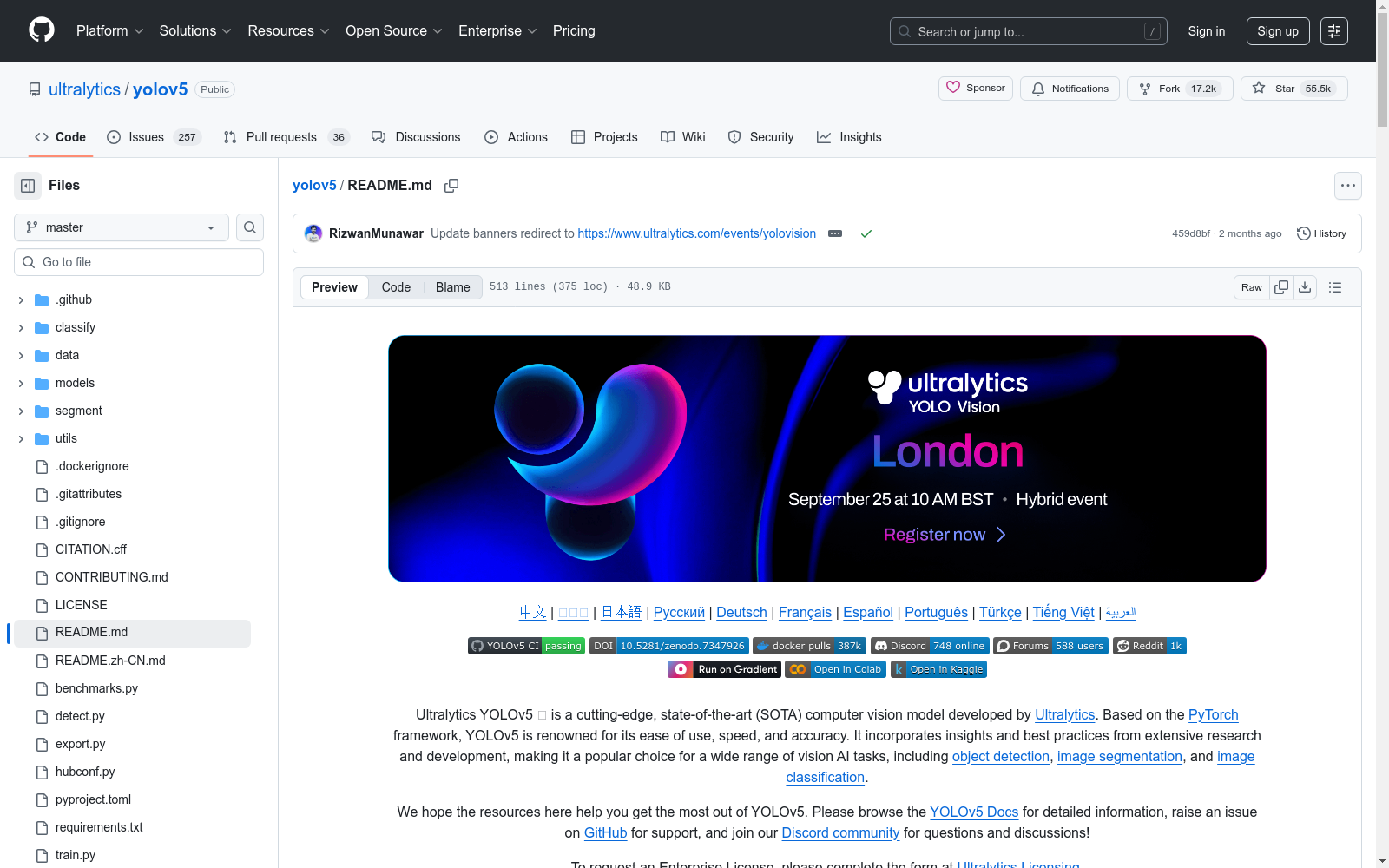1389x868 pixels.
Task: Click the London event banner image
Action: [x=827, y=458]
